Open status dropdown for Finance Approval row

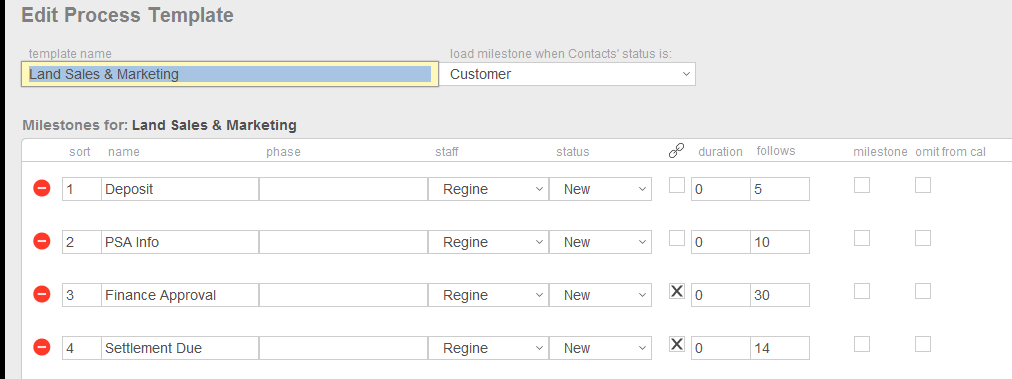point(600,295)
